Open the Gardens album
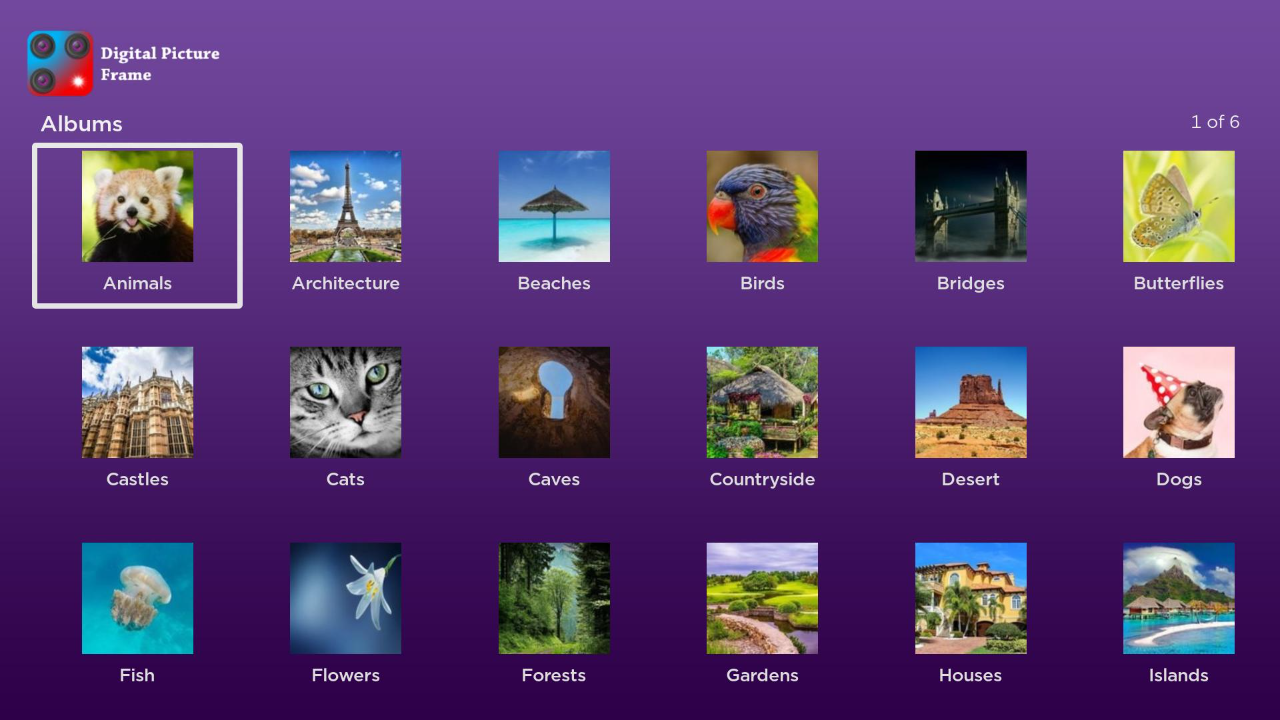Viewport: 1280px width, 720px height. pyautogui.click(x=762, y=598)
